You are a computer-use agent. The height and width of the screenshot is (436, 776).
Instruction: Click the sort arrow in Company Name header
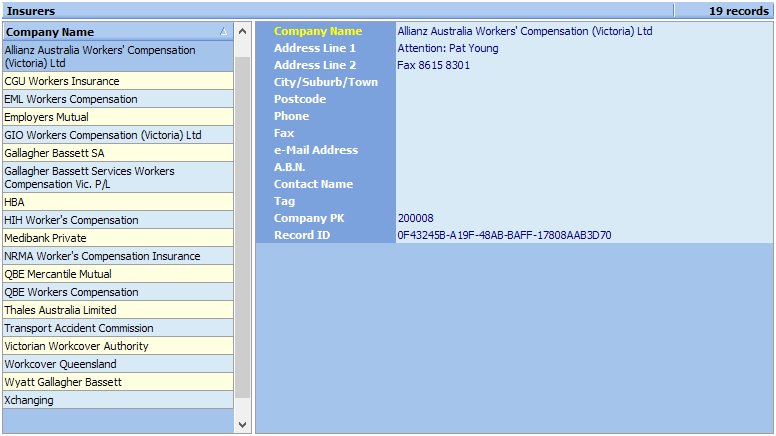click(224, 32)
